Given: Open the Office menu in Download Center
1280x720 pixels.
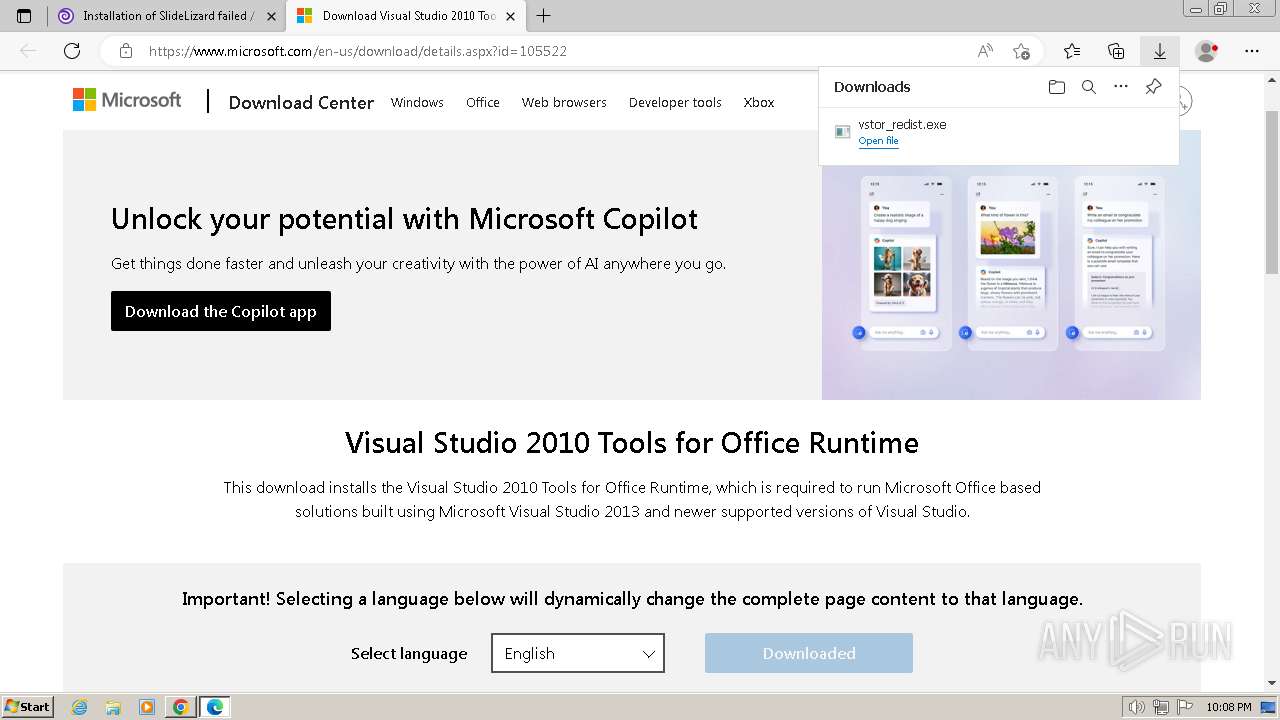Looking at the screenshot, I should tap(483, 103).
